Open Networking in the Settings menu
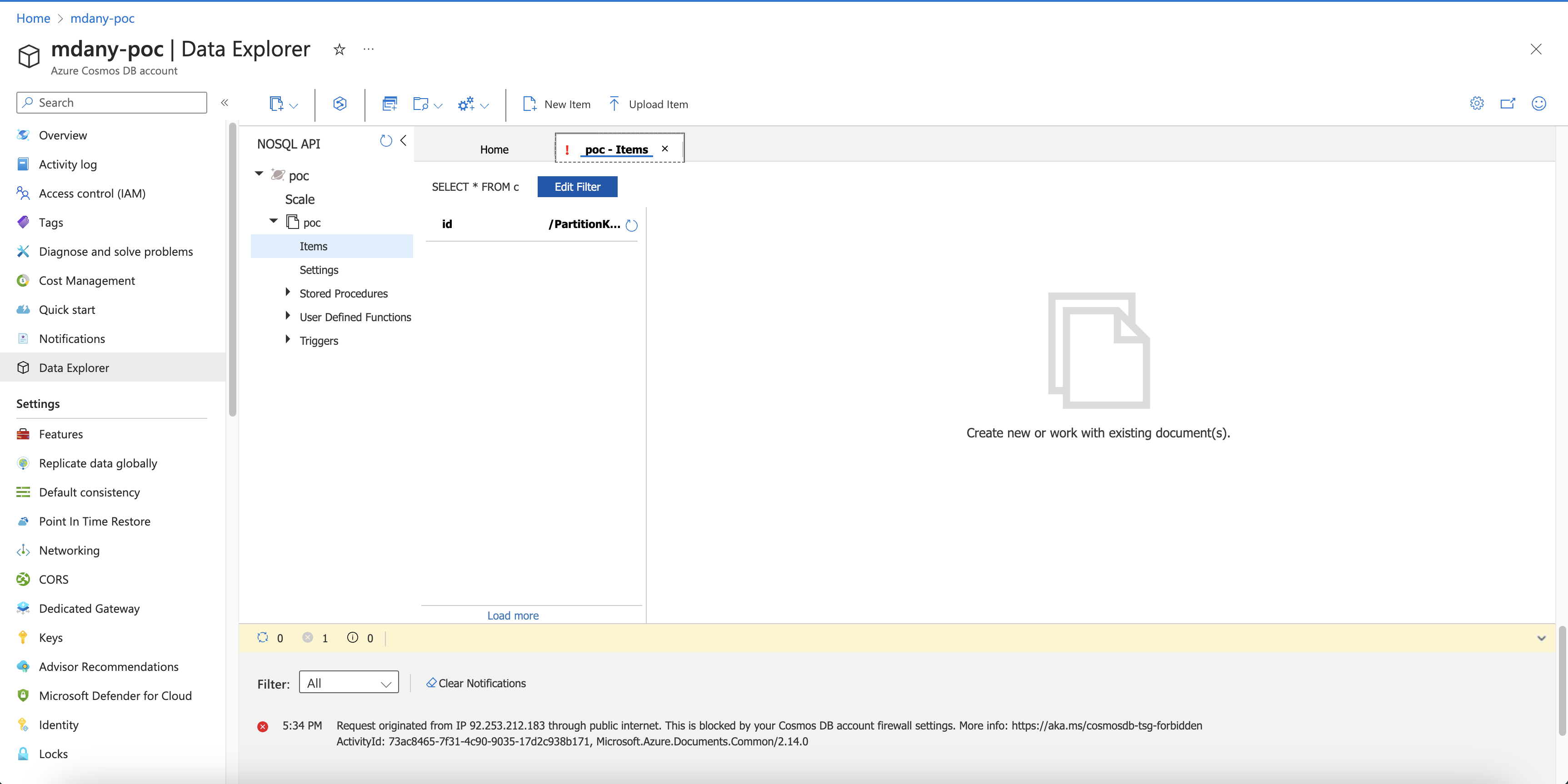The height and width of the screenshot is (784, 1568). pyautogui.click(x=69, y=551)
